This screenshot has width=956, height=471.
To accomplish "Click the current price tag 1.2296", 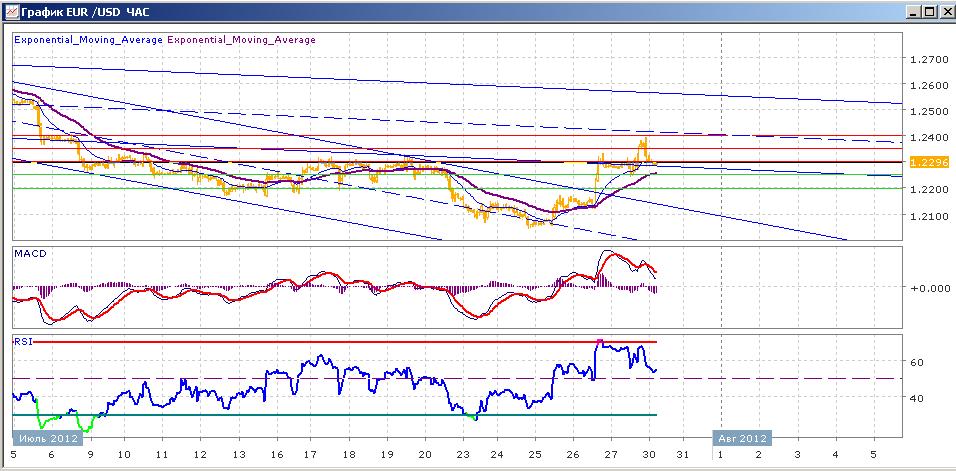I will tap(928, 162).
